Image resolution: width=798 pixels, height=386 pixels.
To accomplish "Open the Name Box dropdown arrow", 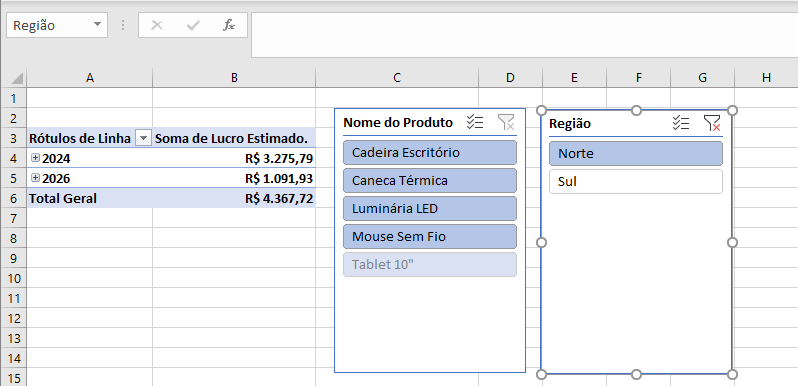I will pos(97,25).
